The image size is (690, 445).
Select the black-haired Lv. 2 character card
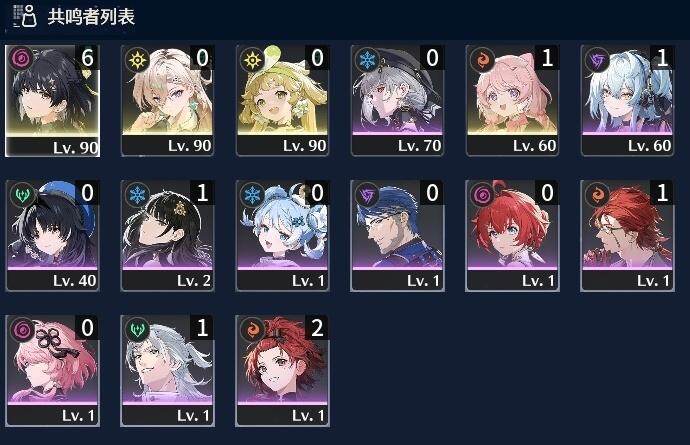point(167,235)
